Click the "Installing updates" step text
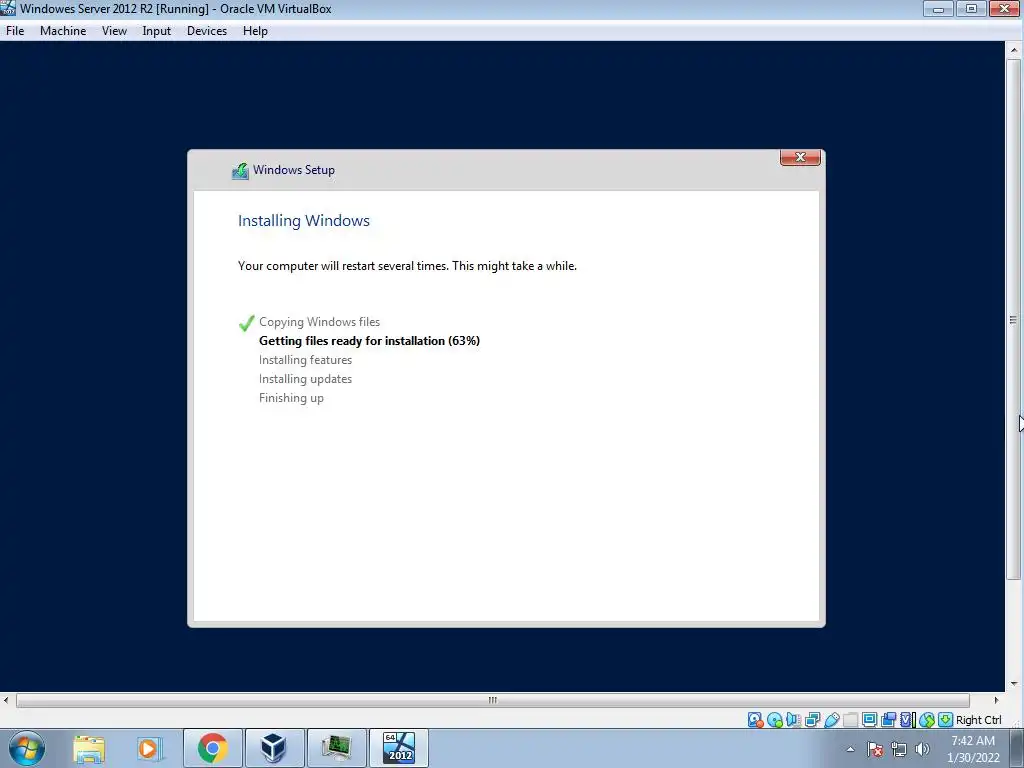 pos(305,379)
